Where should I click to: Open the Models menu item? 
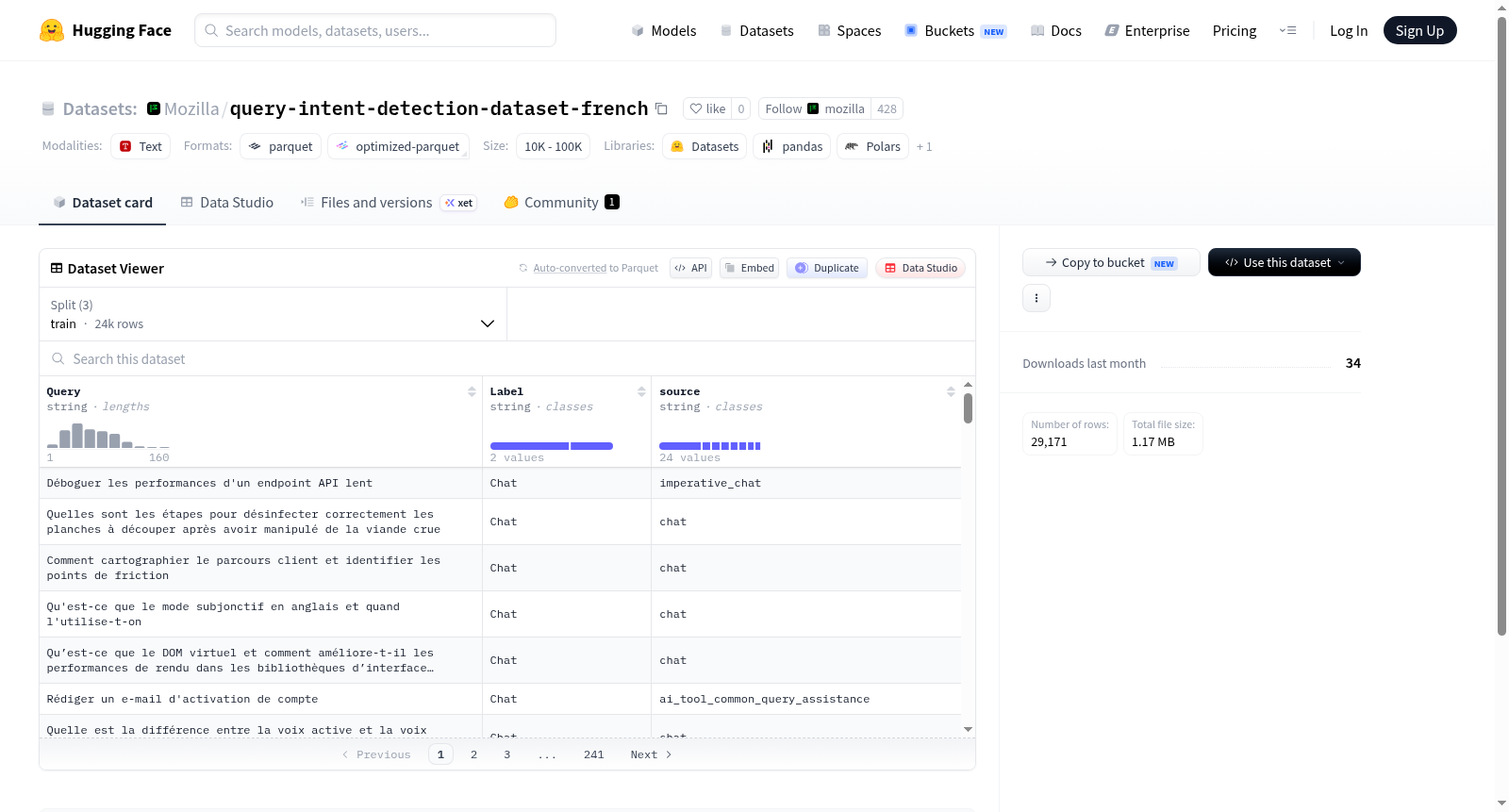click(664, 31)
